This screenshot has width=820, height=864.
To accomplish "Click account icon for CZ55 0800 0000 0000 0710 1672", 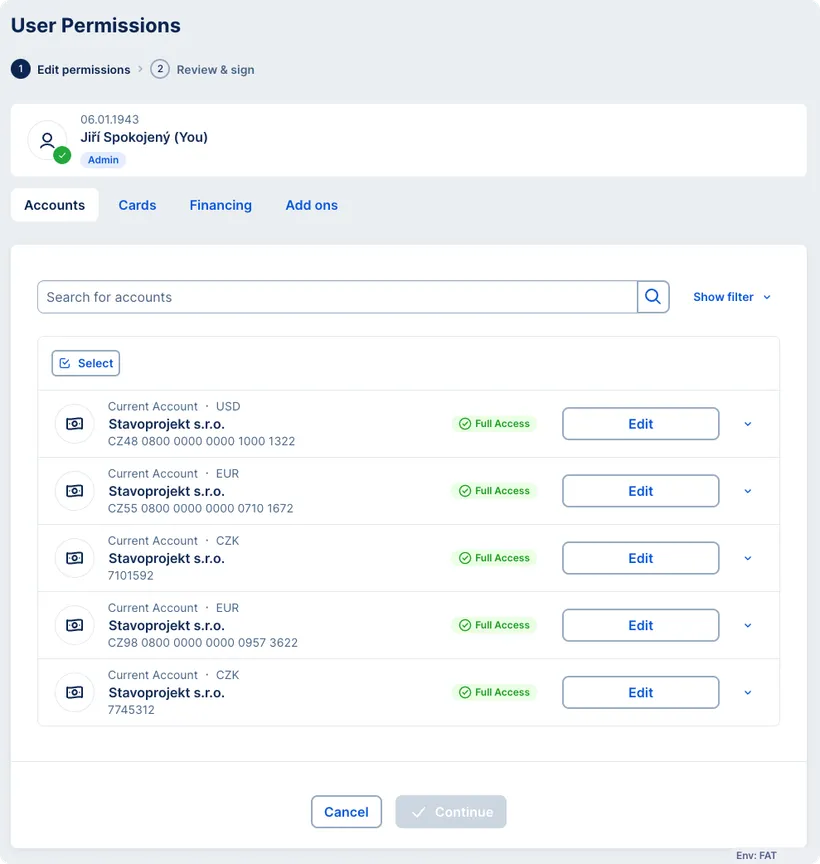I will [x=74, y=491].
